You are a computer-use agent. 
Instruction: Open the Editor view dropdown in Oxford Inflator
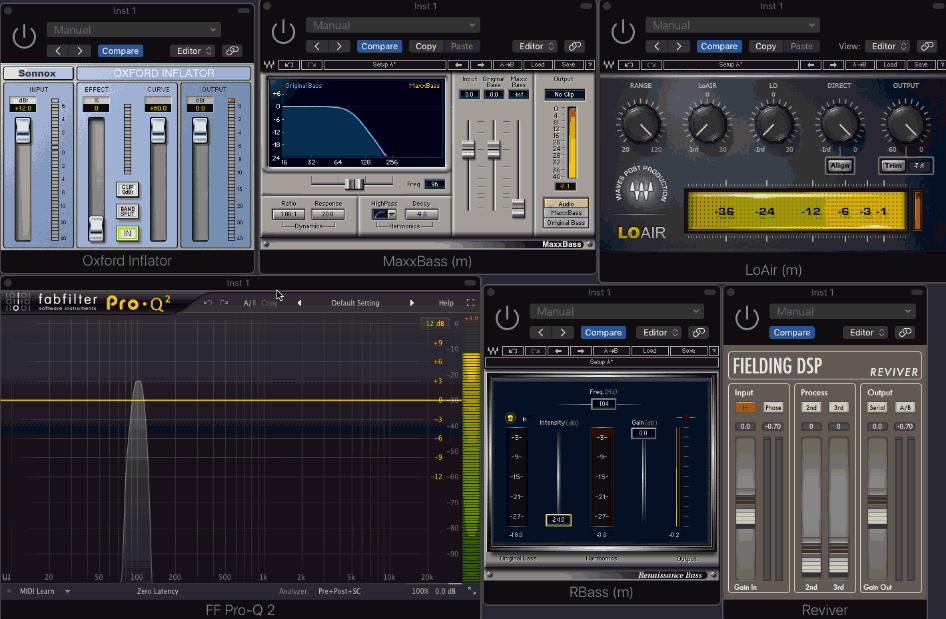(x=192, y=51)
